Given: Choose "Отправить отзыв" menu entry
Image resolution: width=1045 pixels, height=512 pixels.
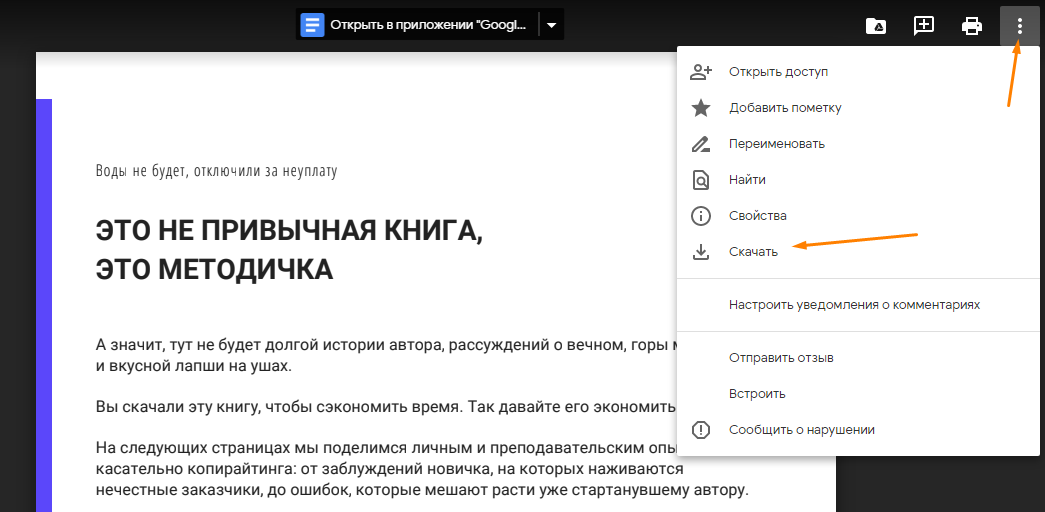Looking at the screenshot, I should [781, 358].
